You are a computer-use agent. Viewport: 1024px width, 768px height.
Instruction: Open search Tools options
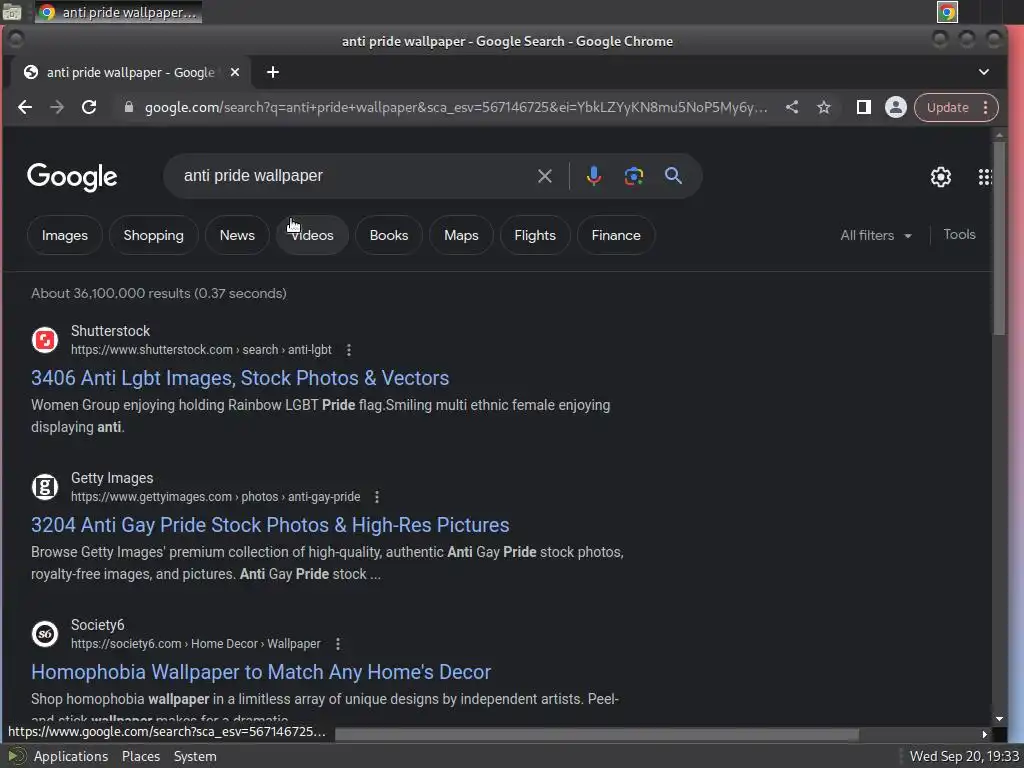(959, 234)
